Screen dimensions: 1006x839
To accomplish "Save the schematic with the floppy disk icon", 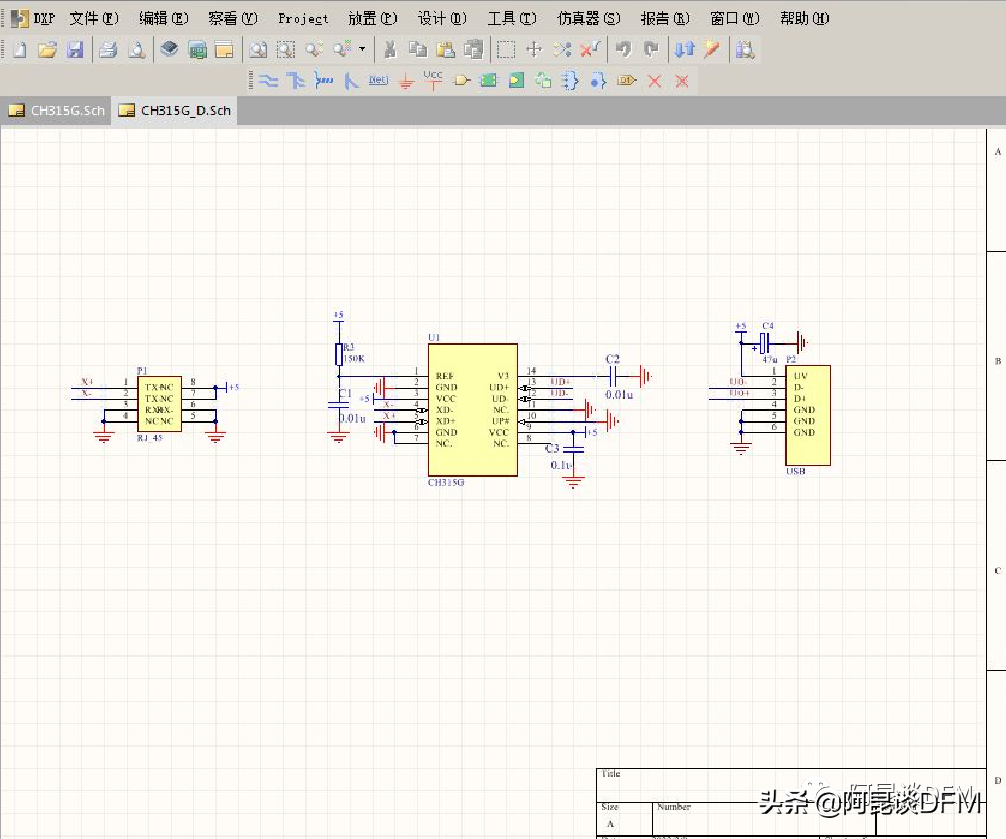I will point(74,49).
